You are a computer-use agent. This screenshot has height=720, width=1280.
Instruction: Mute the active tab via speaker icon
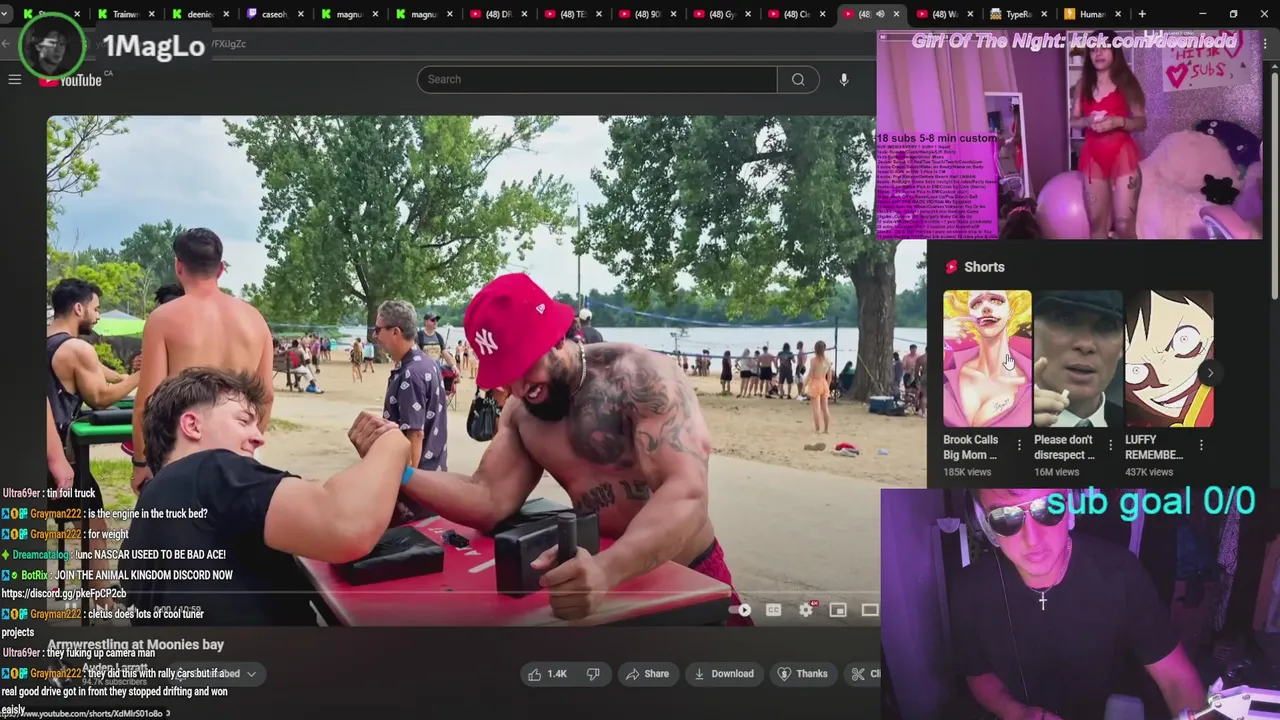pyautogui.click(x=880, y=14)
